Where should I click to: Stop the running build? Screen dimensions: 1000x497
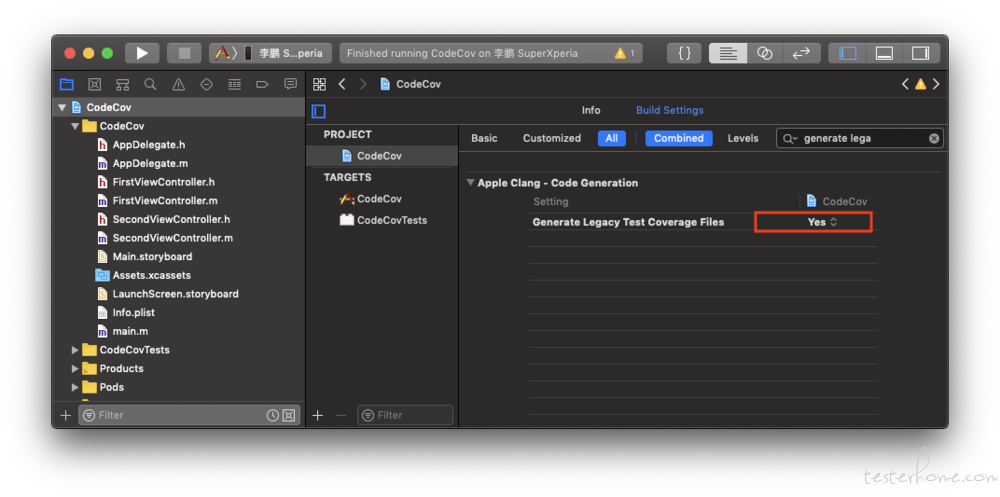184,54
